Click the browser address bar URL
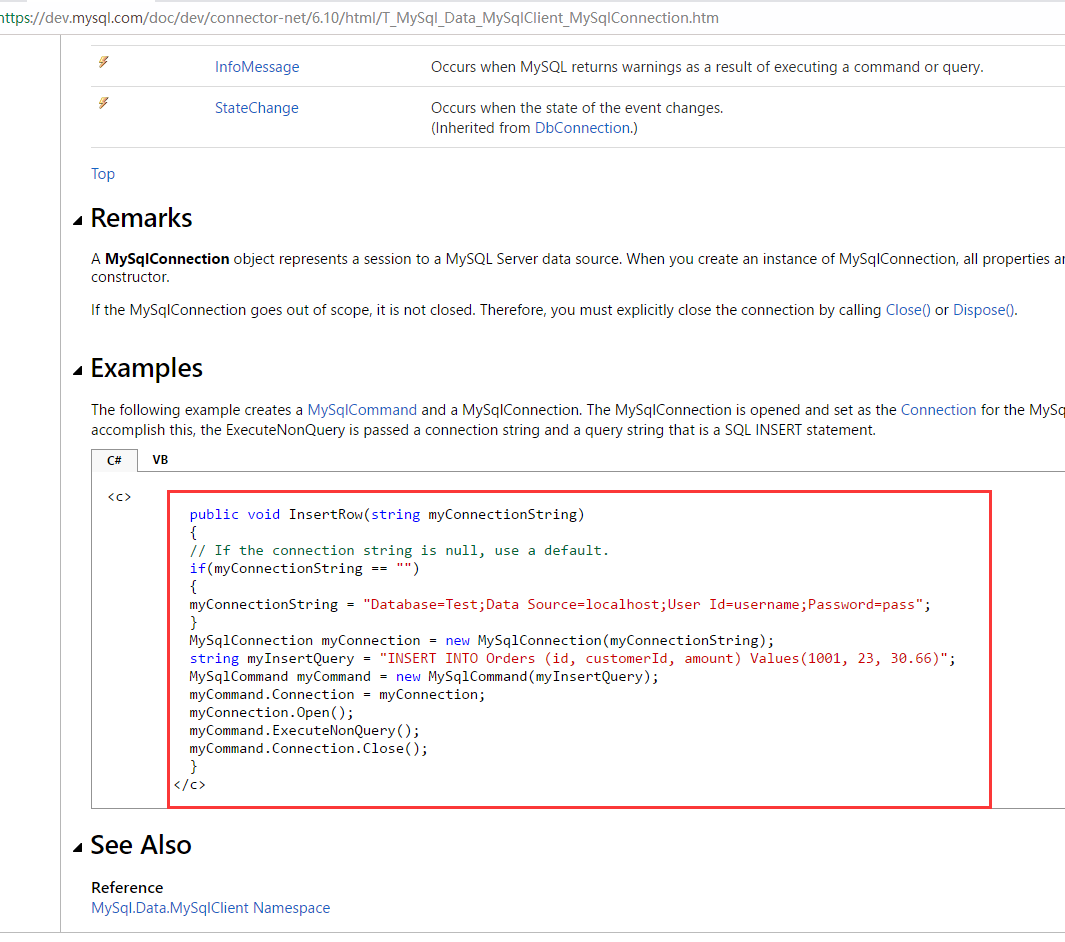1065x942 pixels. (371, 17)
